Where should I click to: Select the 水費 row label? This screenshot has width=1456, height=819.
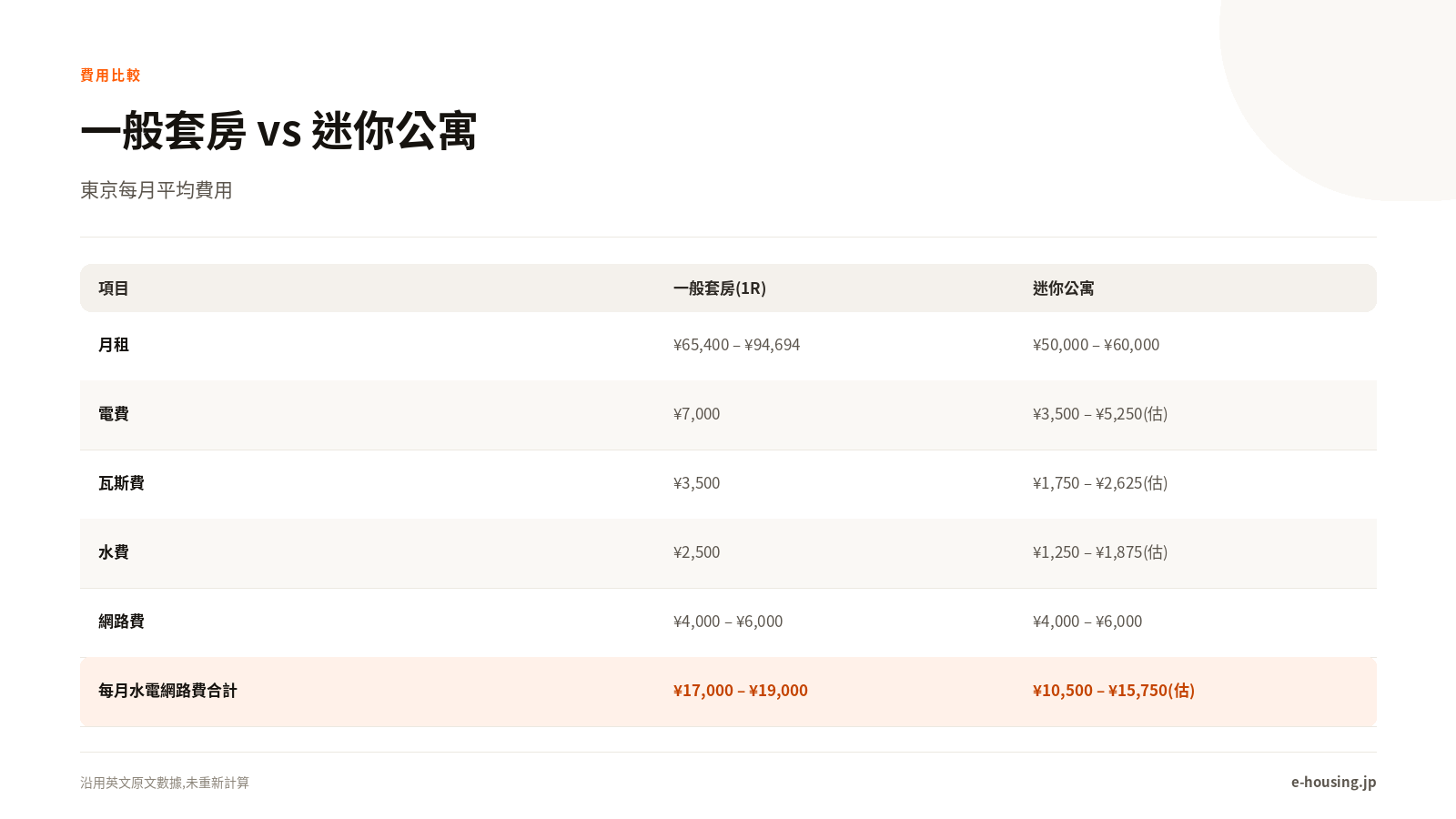click(114, 552)
